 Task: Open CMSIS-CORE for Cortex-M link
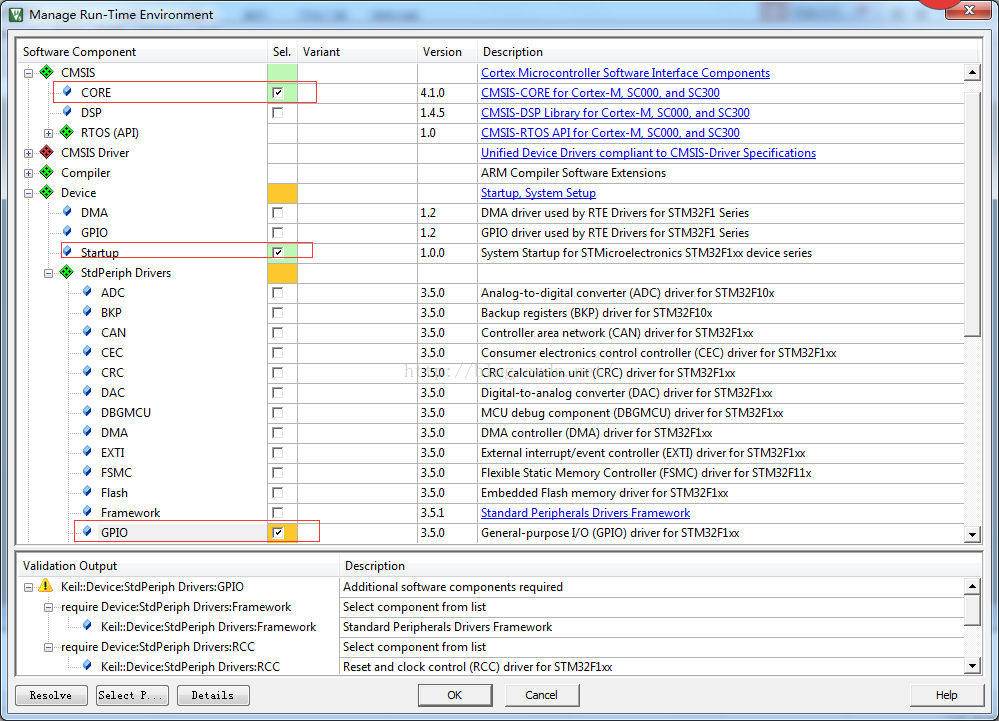[x=600, y=92]
